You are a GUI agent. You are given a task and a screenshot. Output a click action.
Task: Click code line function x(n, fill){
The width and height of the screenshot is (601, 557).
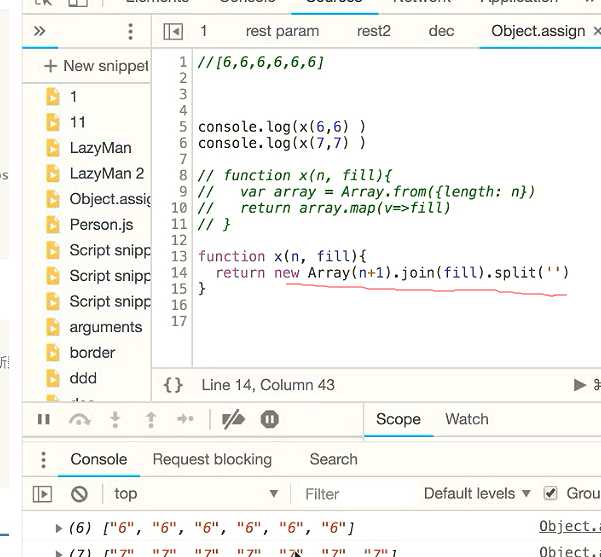(282, 256)
